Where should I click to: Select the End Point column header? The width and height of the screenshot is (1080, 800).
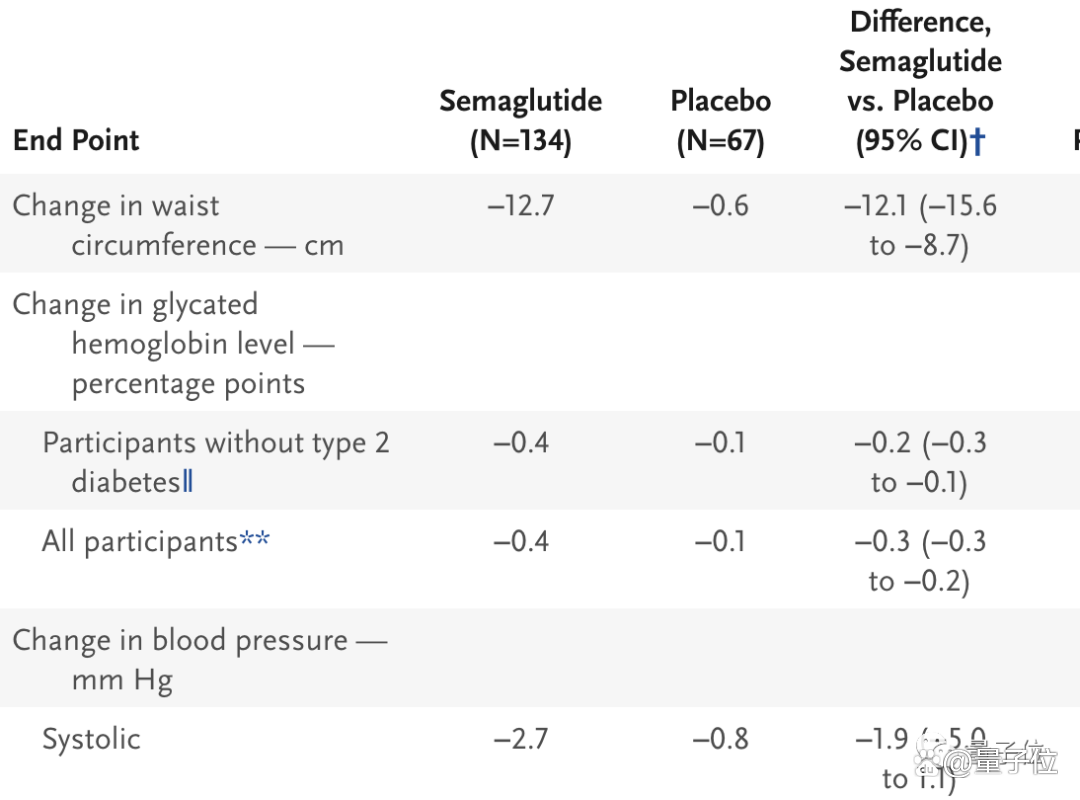pos(76,140)
